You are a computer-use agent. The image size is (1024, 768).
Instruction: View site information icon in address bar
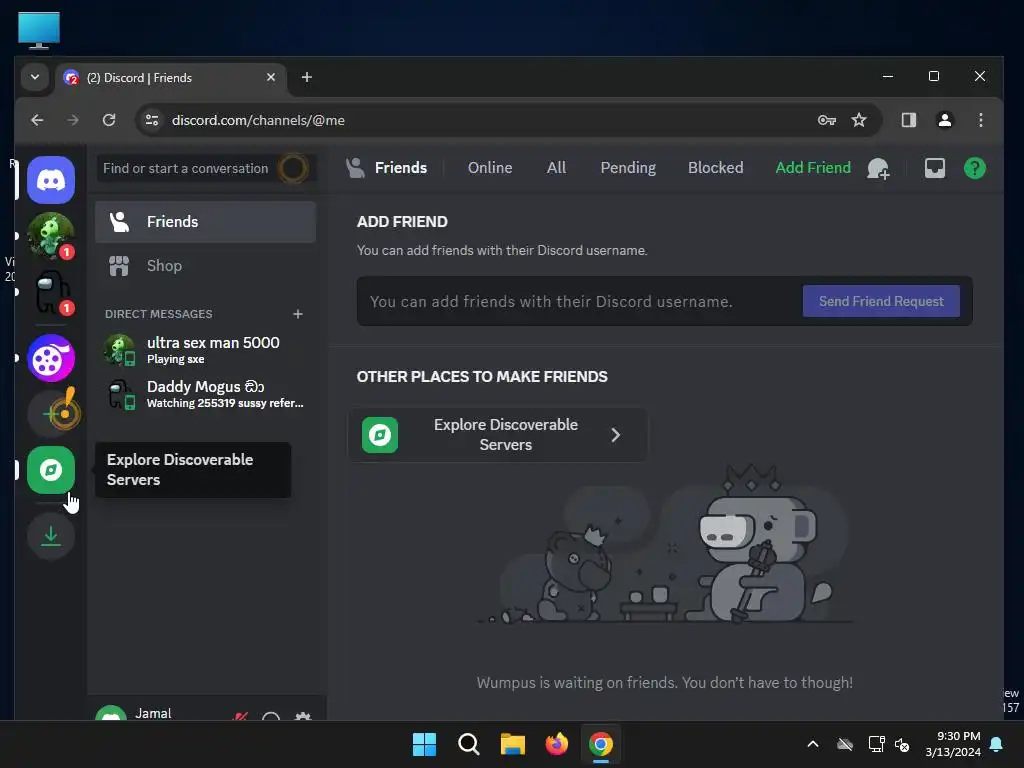[x=152, y=120]
